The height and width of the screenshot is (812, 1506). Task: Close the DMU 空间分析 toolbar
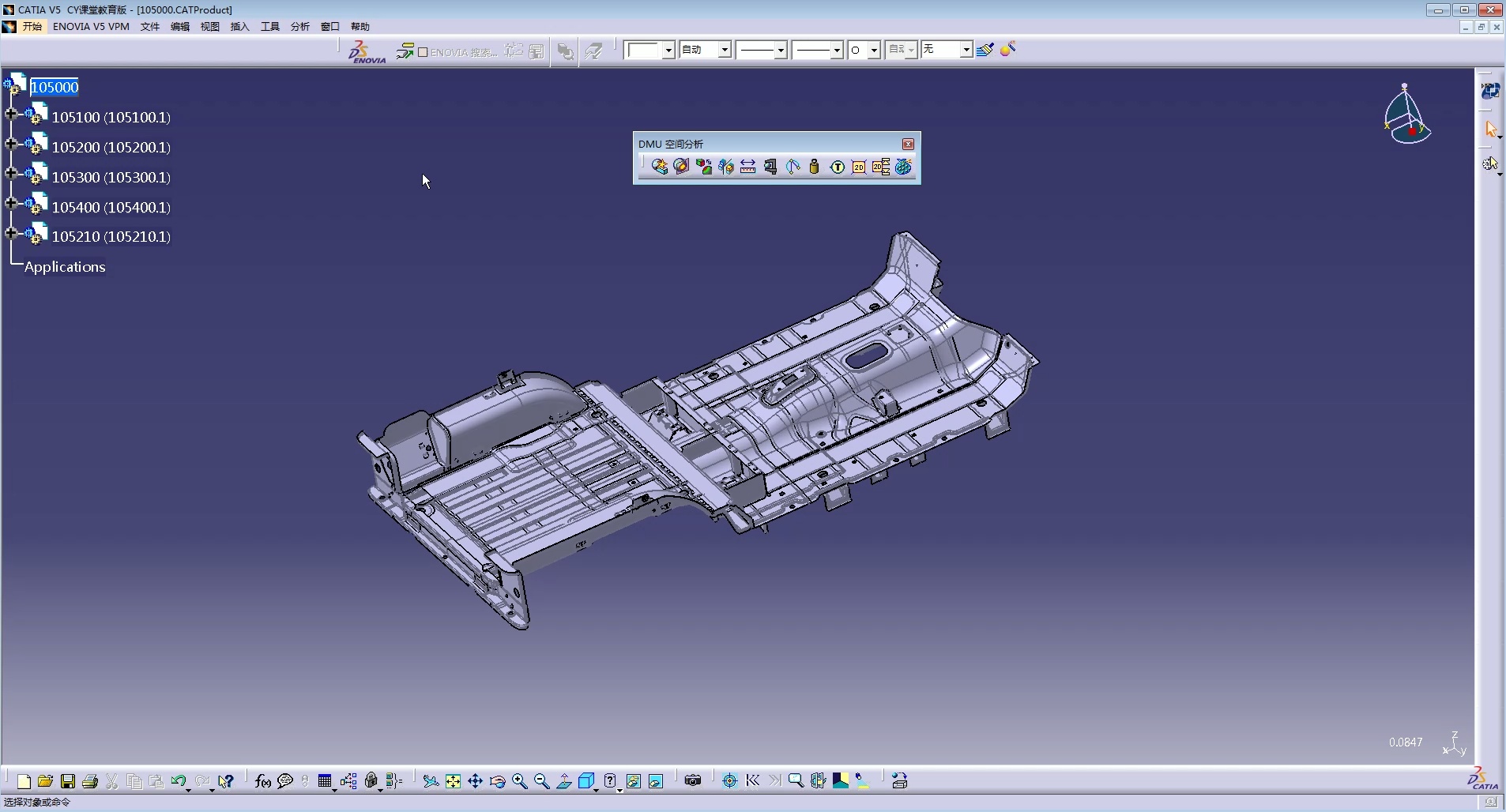908,144
